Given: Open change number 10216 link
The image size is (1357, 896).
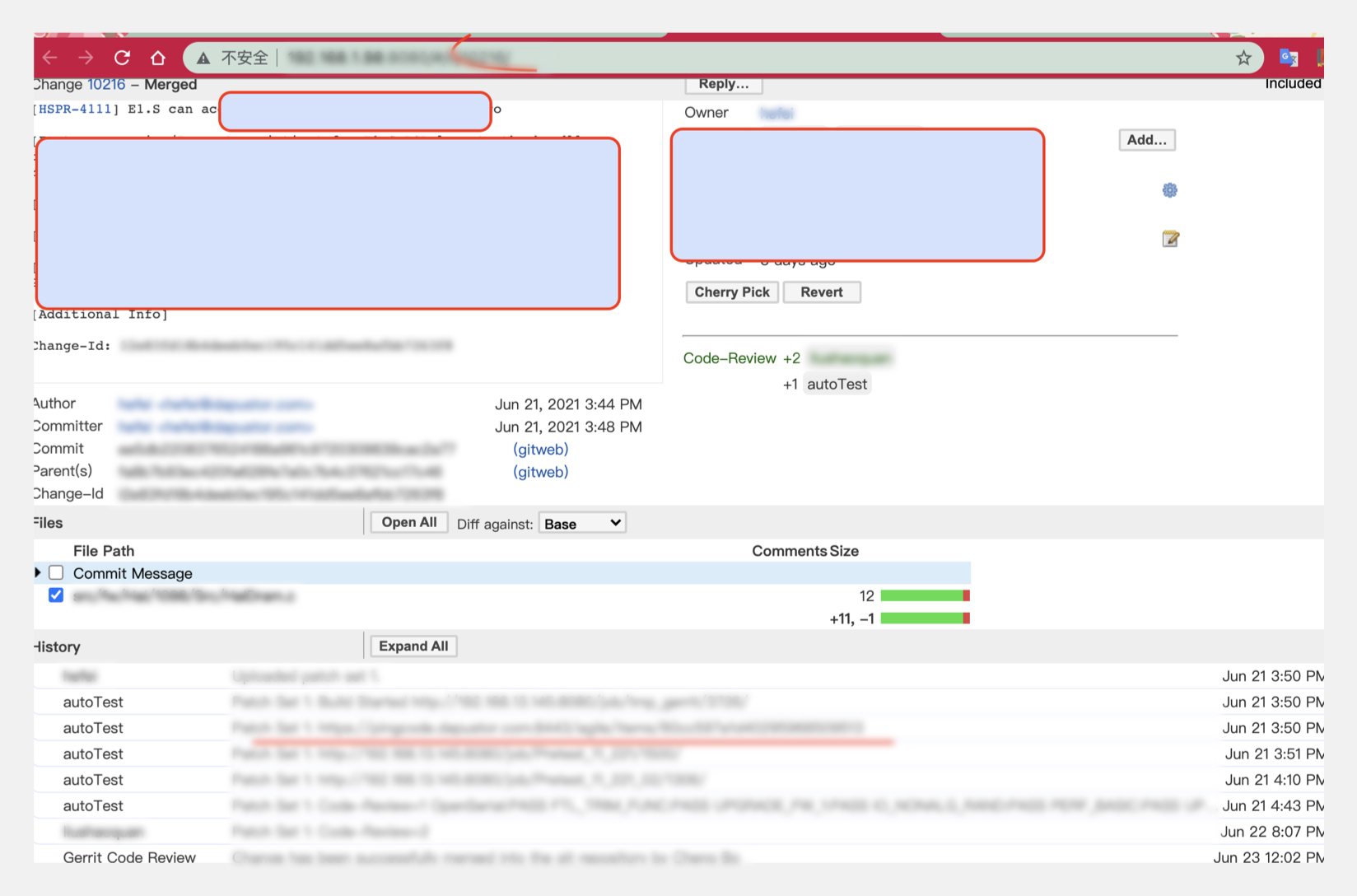Looking at the screenshot, I should coord(106,84).
